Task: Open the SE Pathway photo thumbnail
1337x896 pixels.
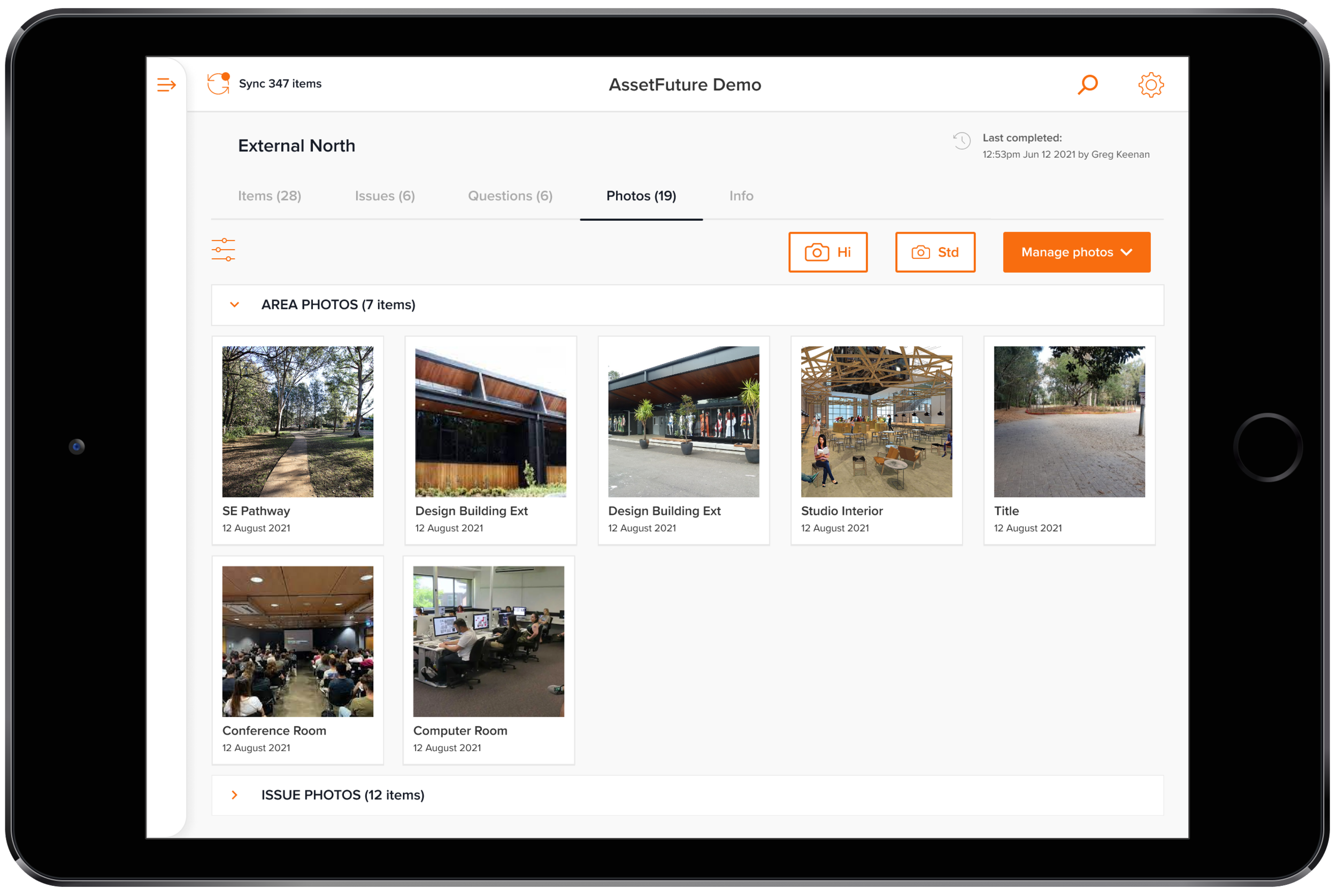Action: coord(298,422)
